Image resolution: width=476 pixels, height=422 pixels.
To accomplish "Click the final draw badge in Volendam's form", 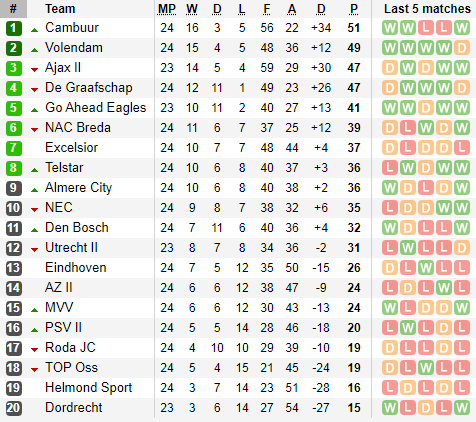I will [462, 48].
